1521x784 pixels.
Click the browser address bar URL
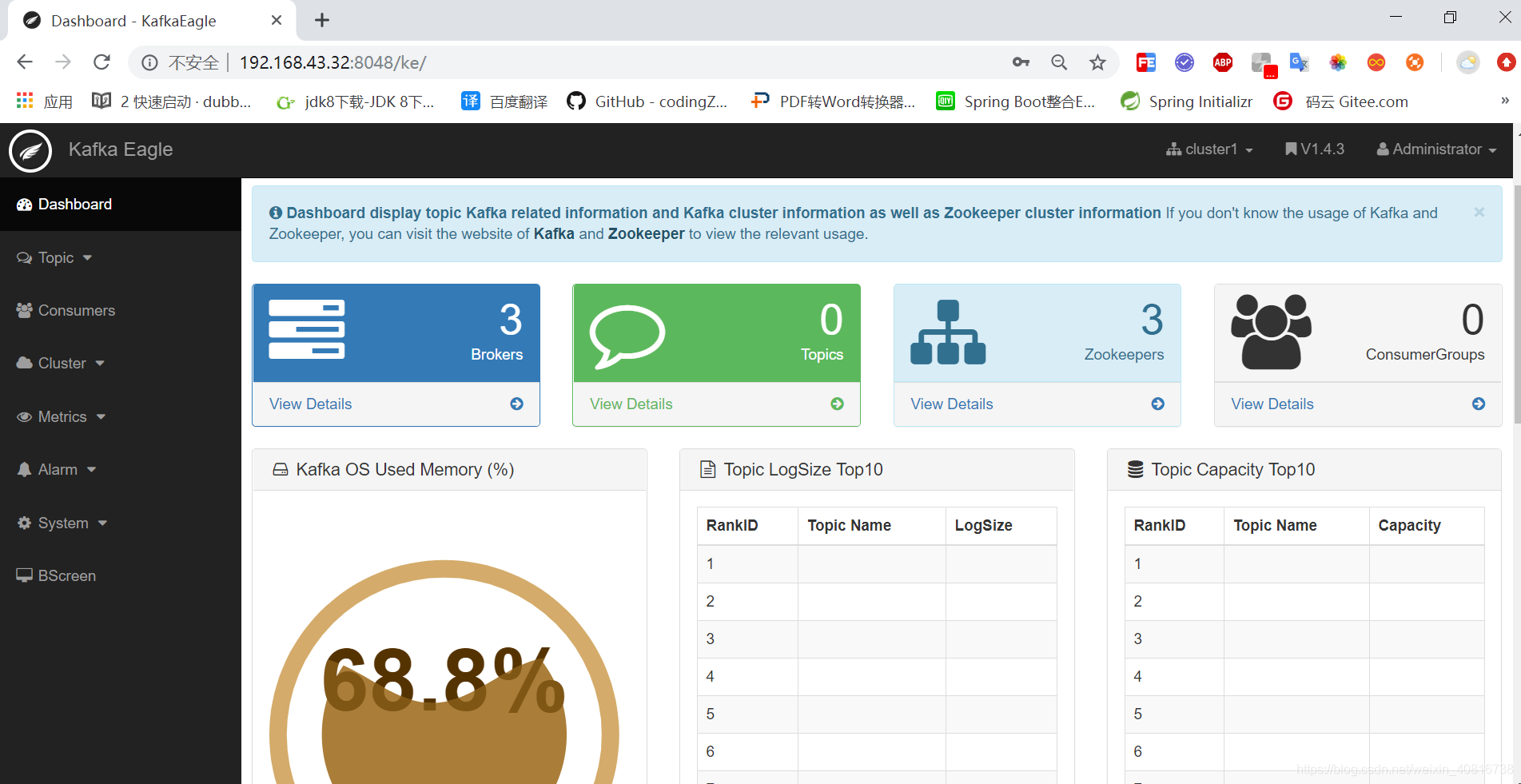pyautogui.click(x=332, y=62)
